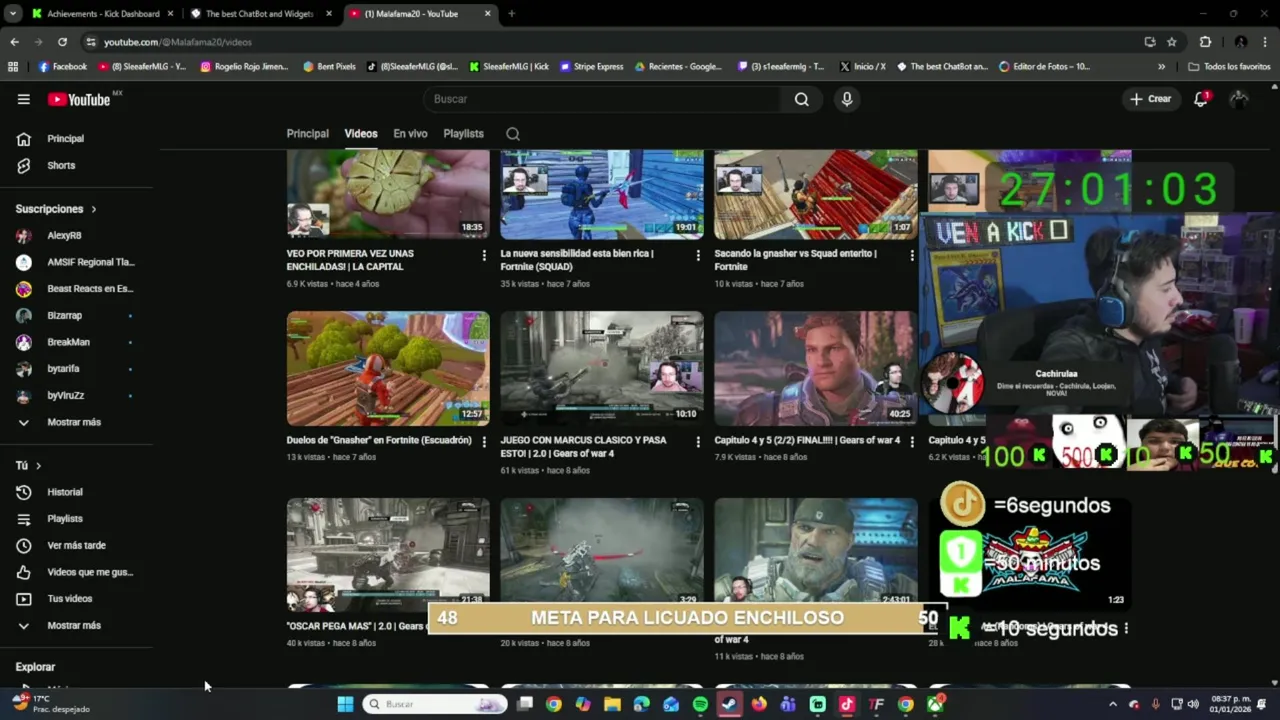The width and height of the screenshot is (1280, 720).
Task: Switch to the En vivo tab
Action: pos(410,134)
